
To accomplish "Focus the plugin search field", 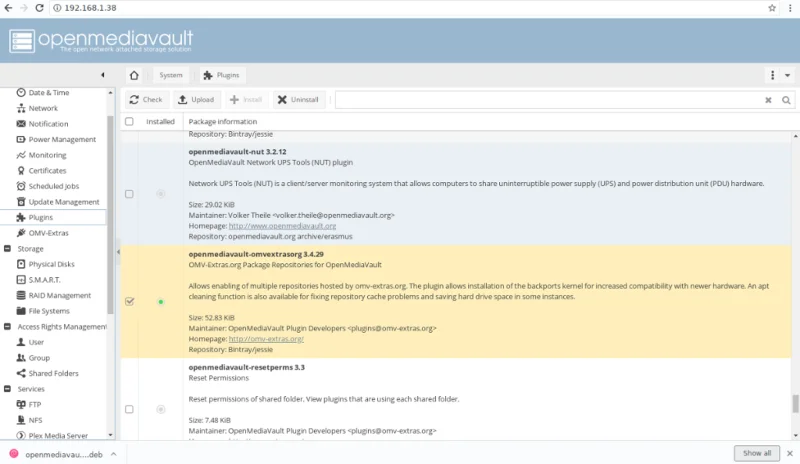I will (x=548, y=100).
